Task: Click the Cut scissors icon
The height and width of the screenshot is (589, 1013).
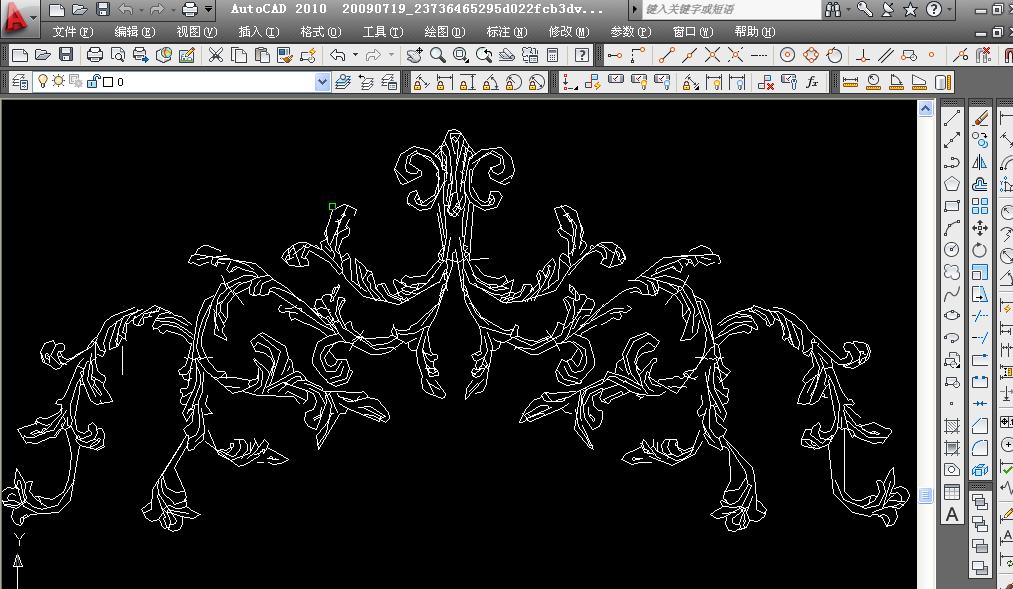Action: pos(215,55)
